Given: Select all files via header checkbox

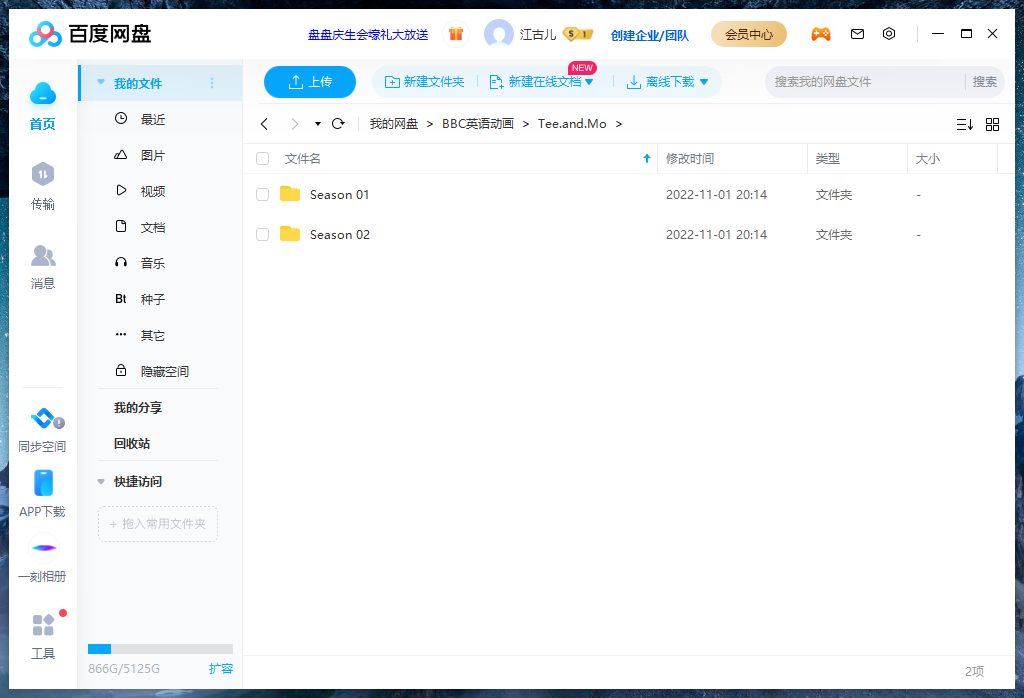Looking at the screenshot, I should pyautogui.click(x=262, y=158).
